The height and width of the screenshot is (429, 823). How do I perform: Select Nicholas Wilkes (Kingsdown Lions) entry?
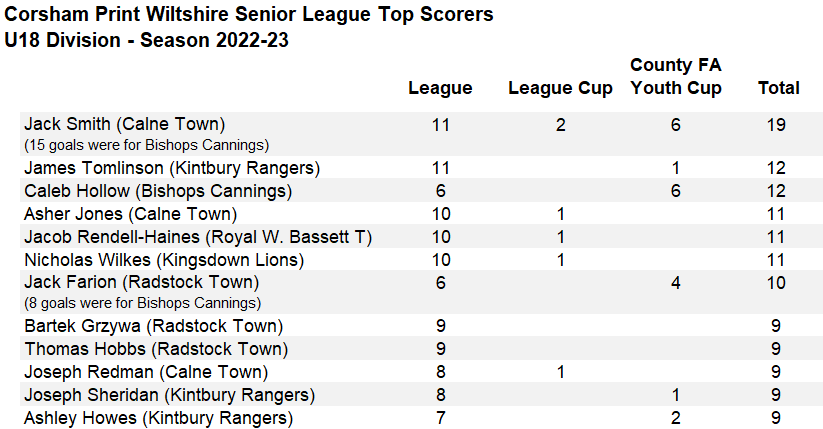pyautogui.click(x=164, y=260)
